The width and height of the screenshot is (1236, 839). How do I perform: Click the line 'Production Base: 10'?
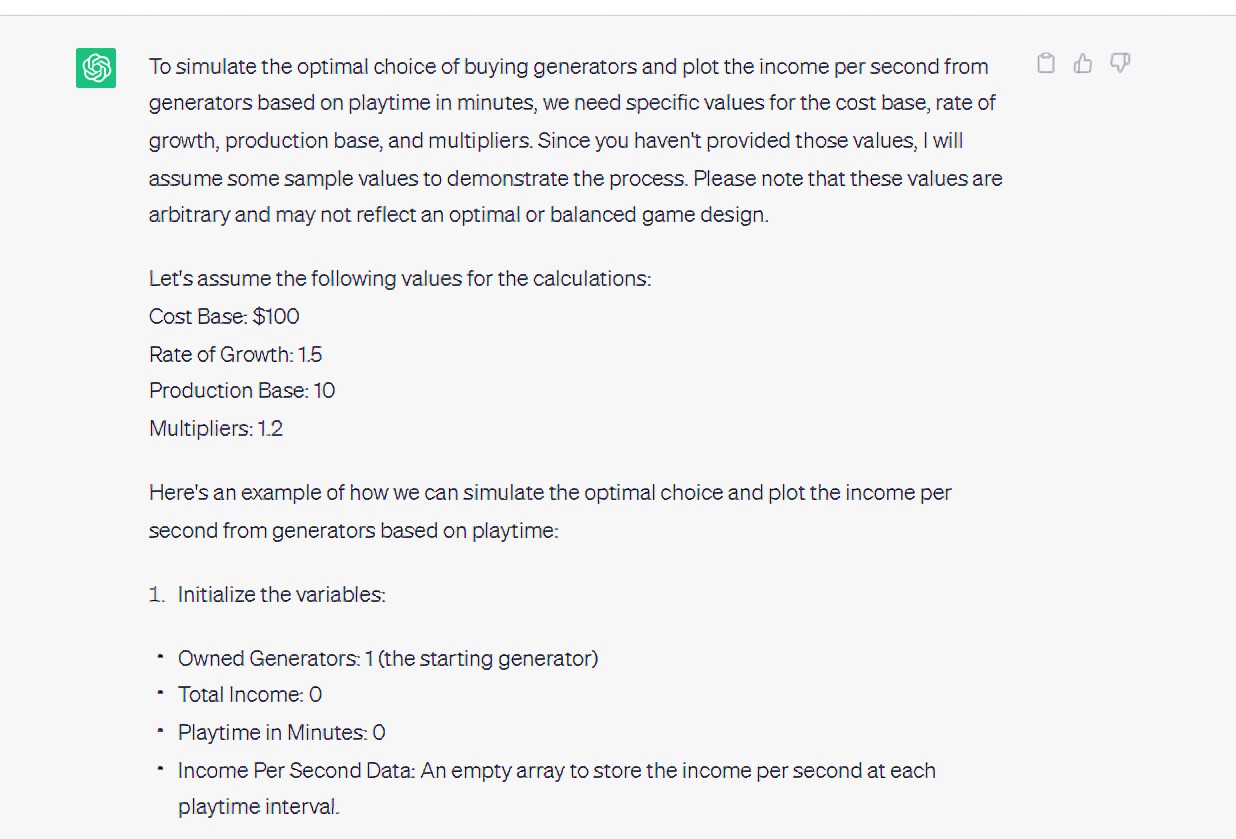[x=241, y=390]
